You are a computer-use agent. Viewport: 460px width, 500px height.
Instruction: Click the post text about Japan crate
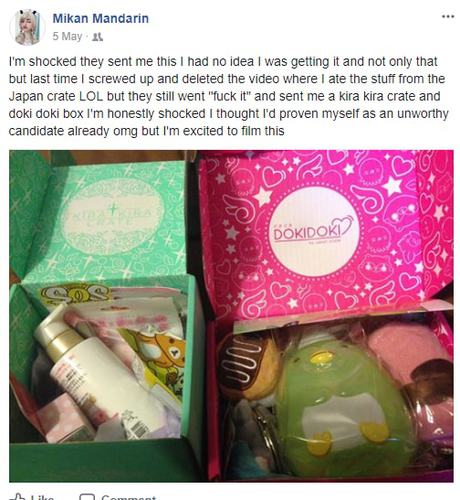(x=229, y=96)
